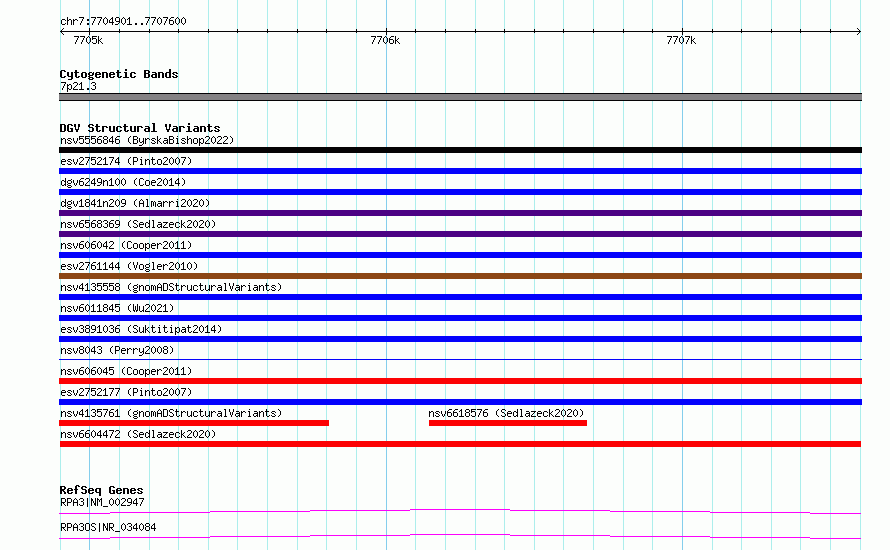Click the blue bar under esv2752177
The image size is (890, 550).
pyautogui.click(x=460, y=402)
